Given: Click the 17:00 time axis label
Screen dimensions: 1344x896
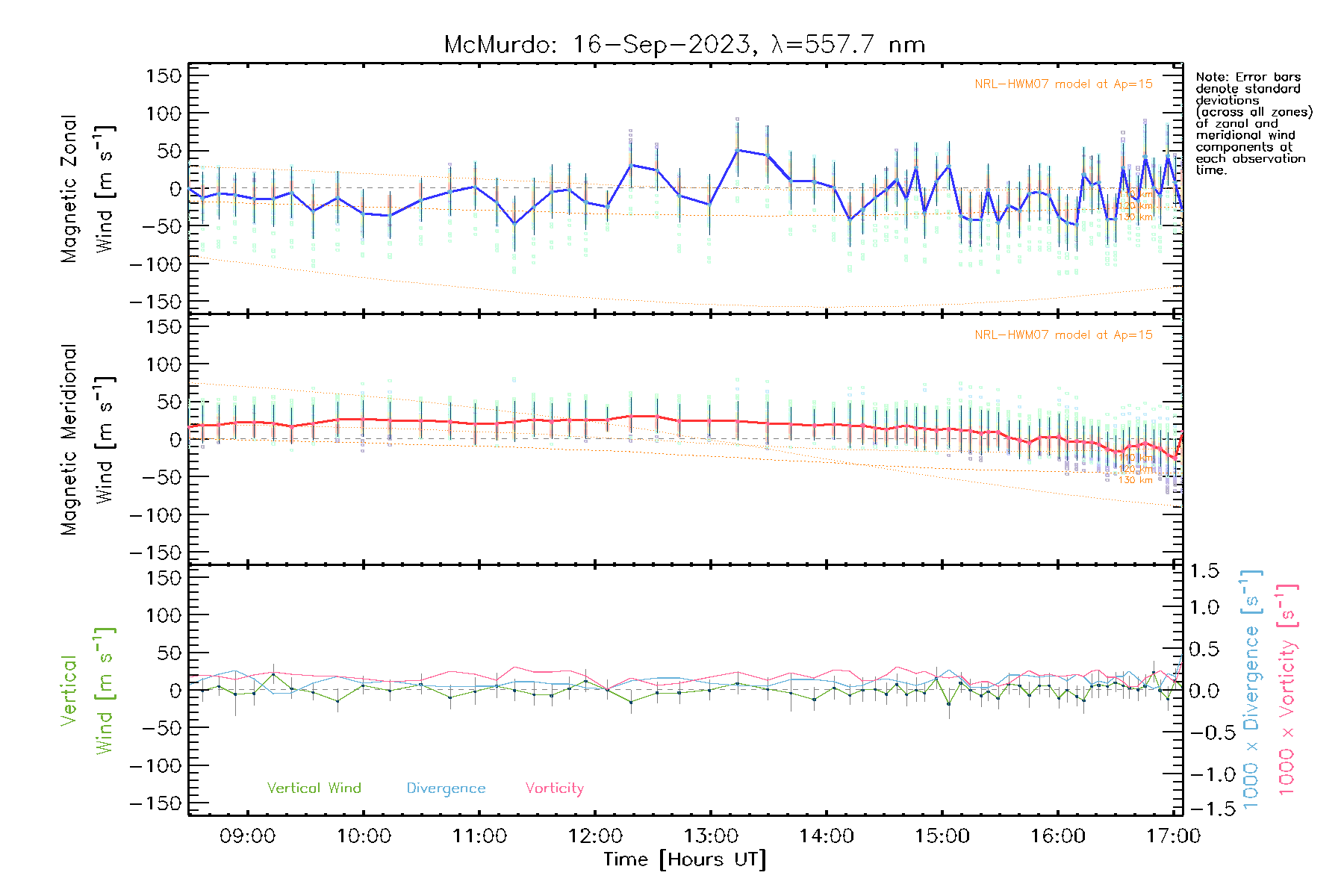Looking at the screenshot, I should 1173,836.
